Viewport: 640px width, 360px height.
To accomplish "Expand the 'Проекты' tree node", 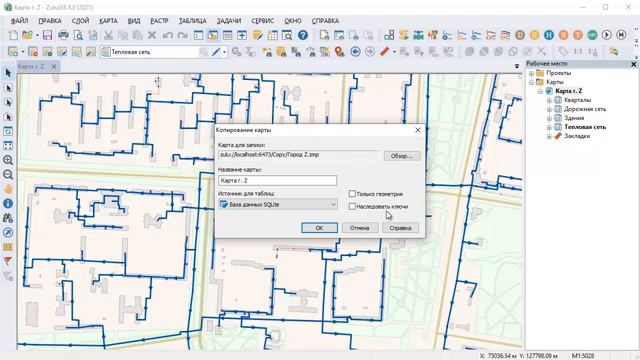I will (x=531, y=73).
